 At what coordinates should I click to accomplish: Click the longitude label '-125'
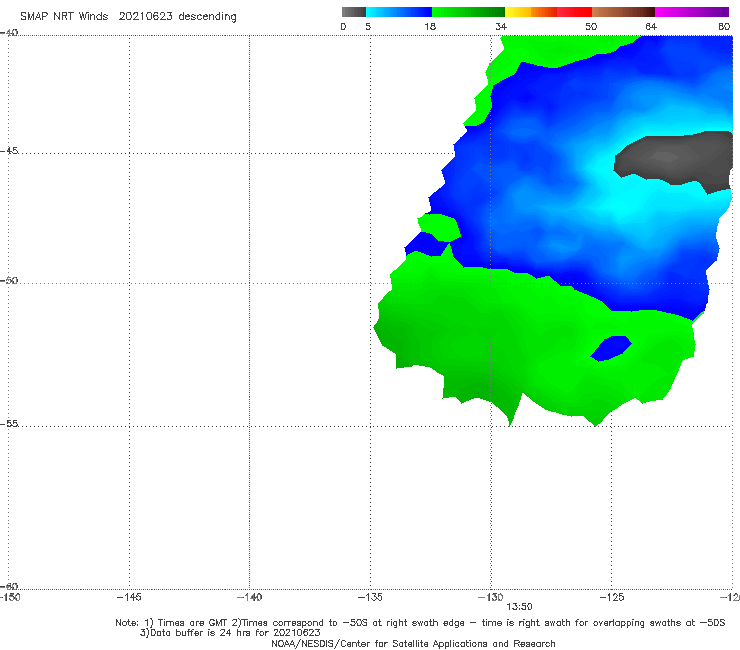(612, 597)
